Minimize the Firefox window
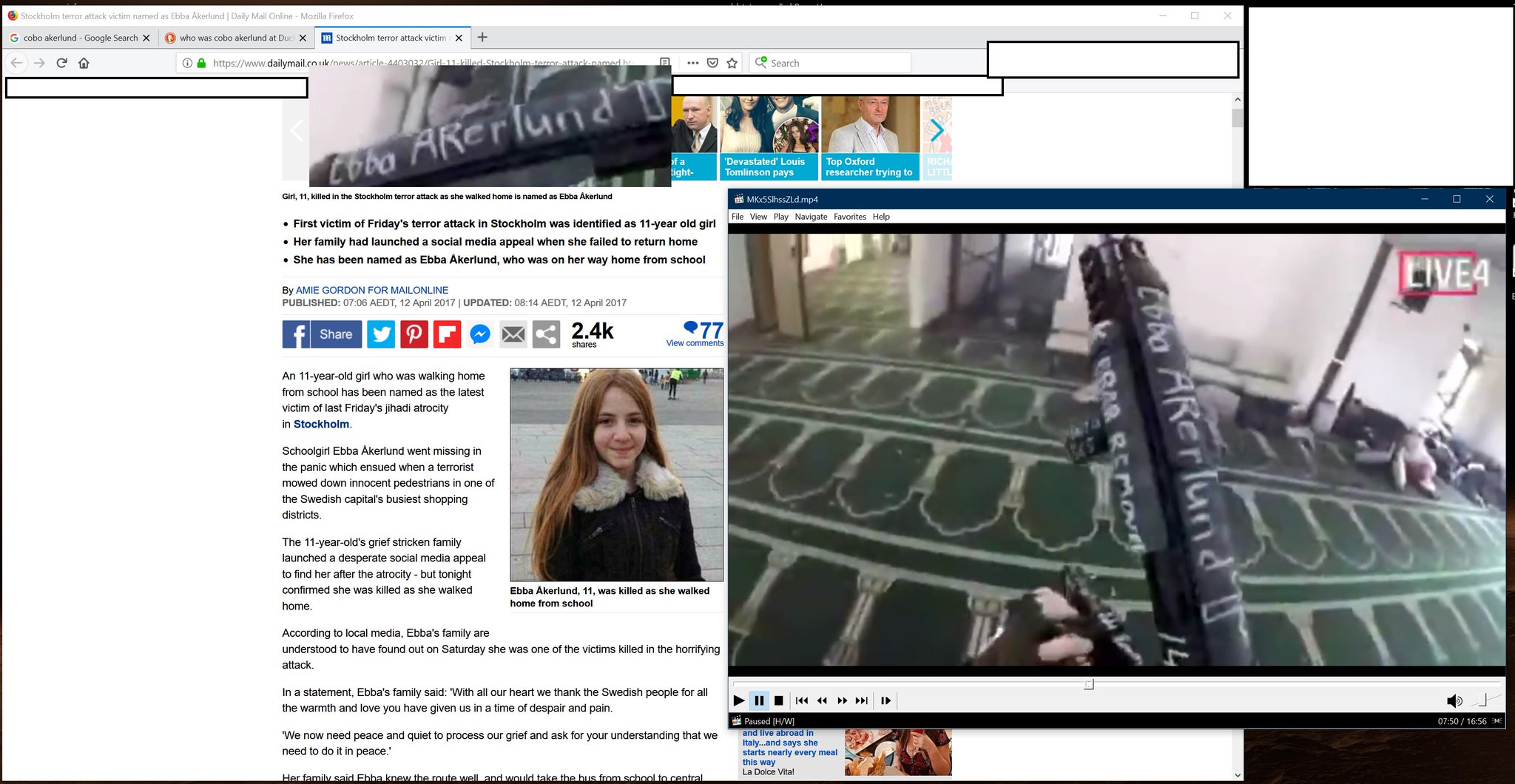 (x=1163, y=16)
